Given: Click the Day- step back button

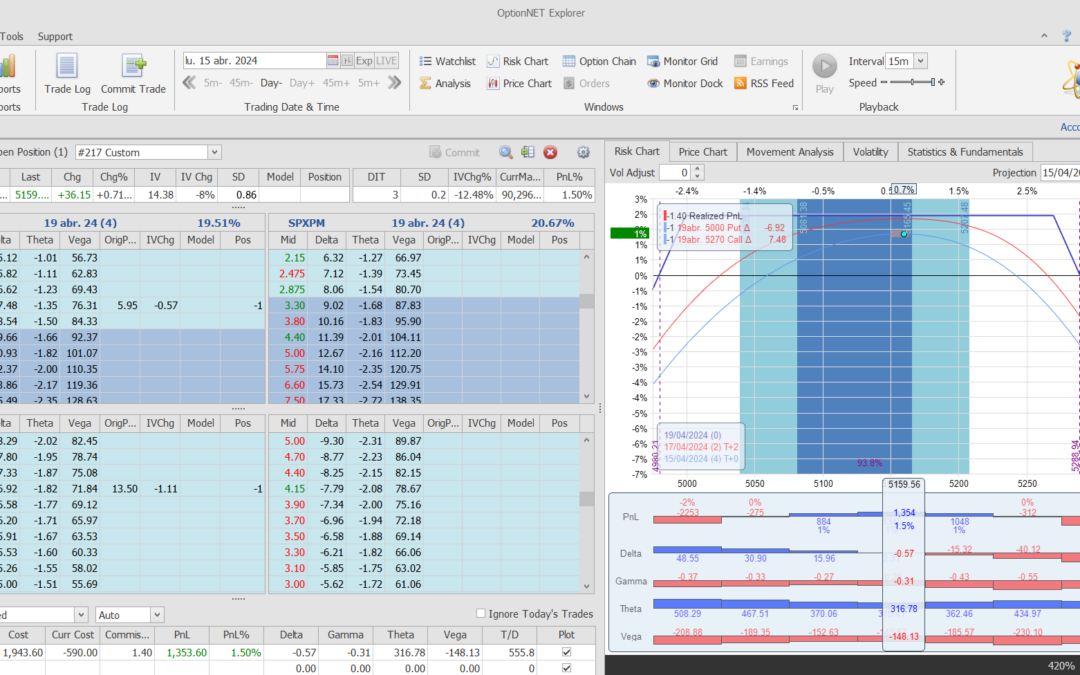Looking at the screenshot, I should [271, 83].
